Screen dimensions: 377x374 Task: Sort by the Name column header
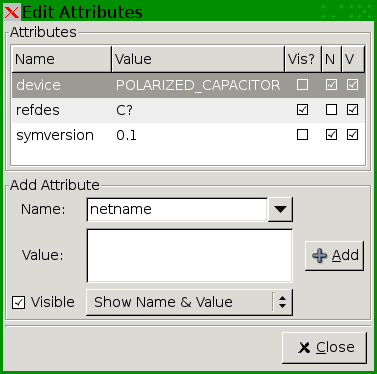[x=62, y=59]
